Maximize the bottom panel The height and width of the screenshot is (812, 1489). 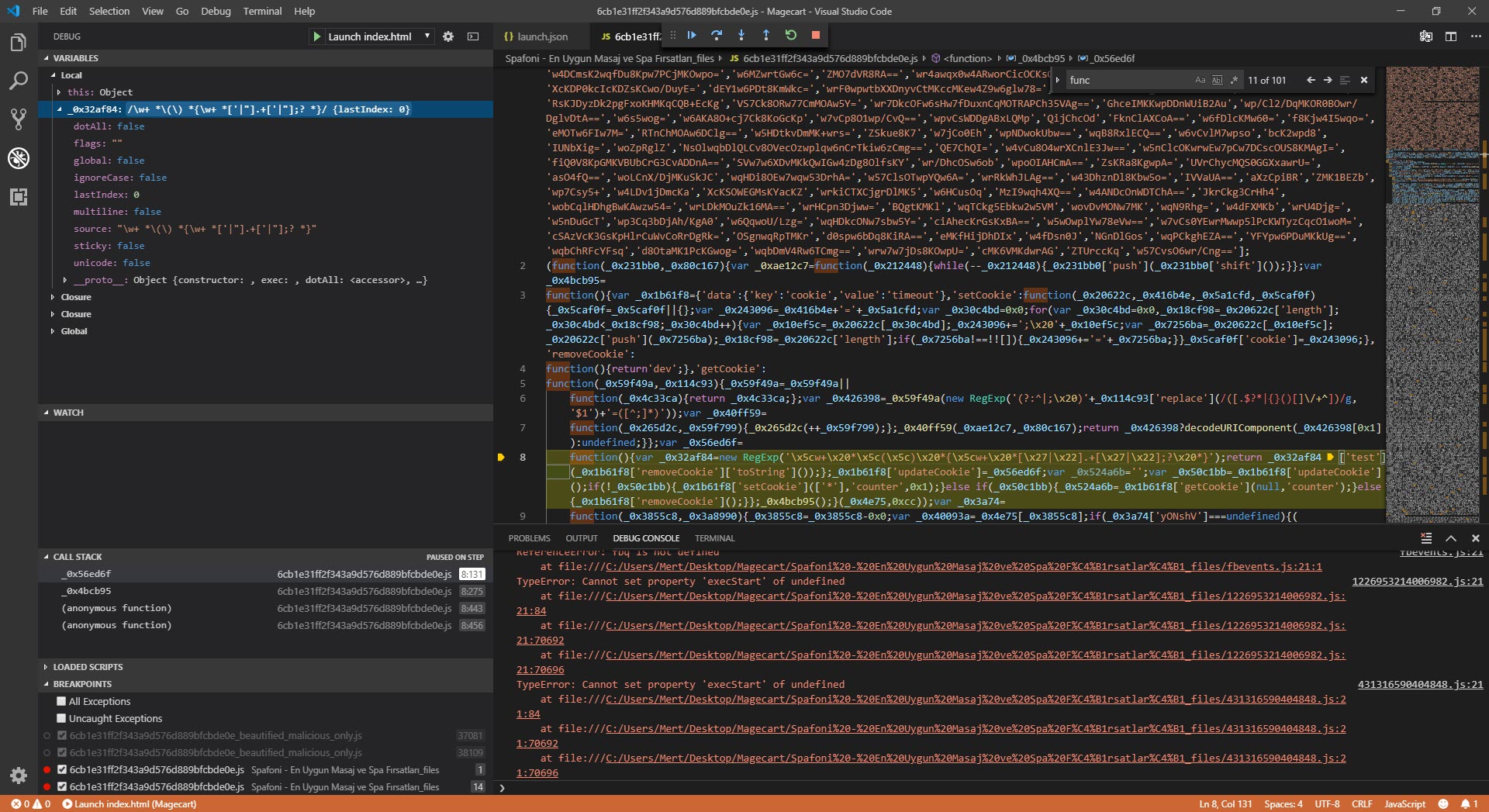(1451, 538)
